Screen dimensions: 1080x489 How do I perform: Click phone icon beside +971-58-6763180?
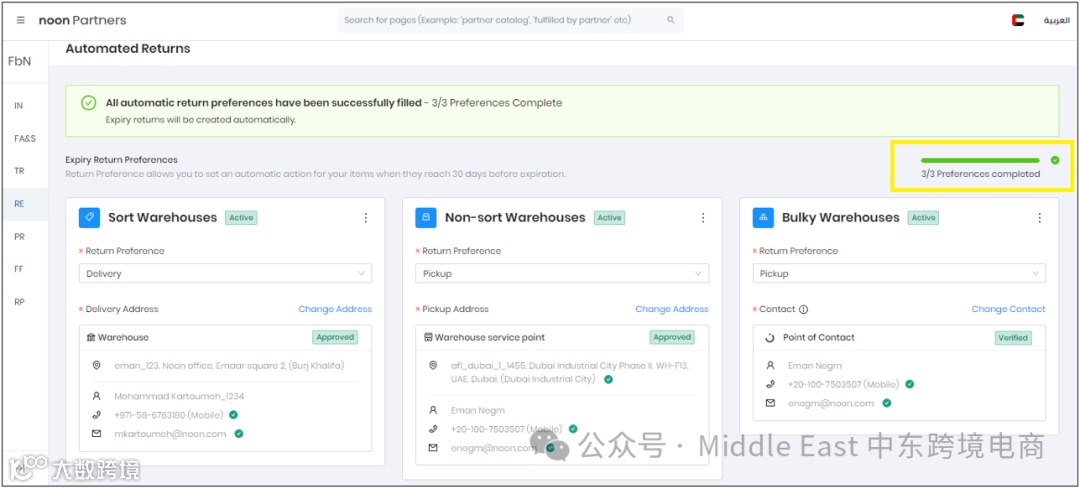[x=96, y=415]
